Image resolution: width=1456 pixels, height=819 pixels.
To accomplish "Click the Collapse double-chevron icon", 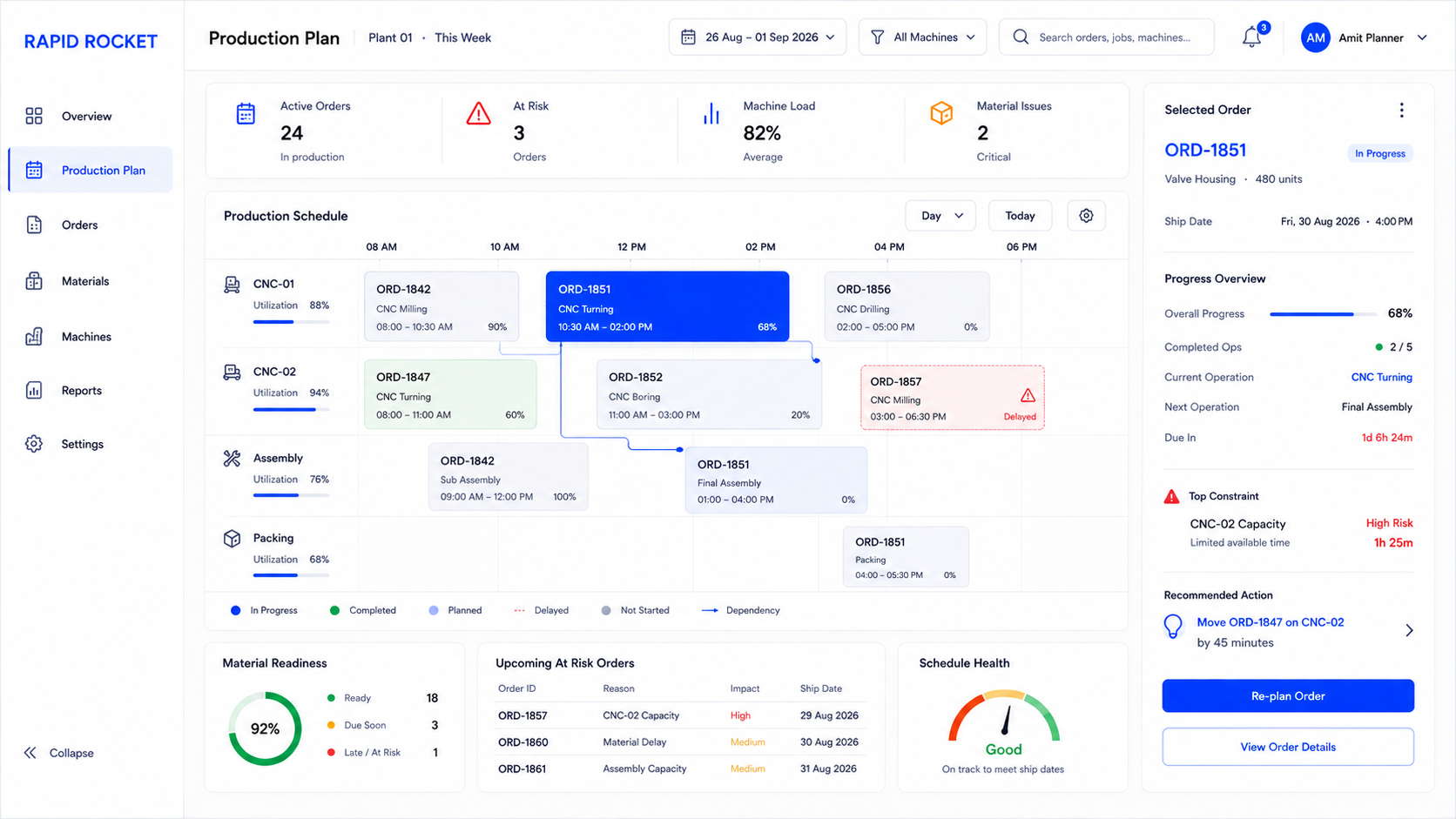I will pyautogui.click(x=30, y=753).
